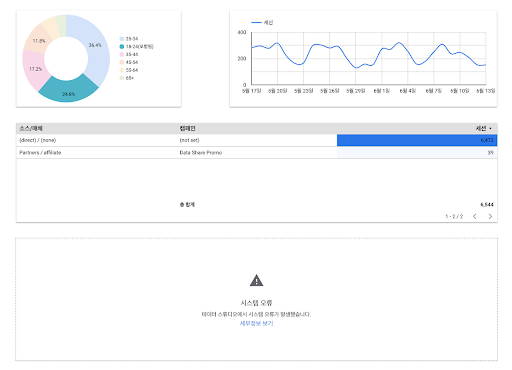Toggle sort arrow on sessions column header

coord(490,129)
